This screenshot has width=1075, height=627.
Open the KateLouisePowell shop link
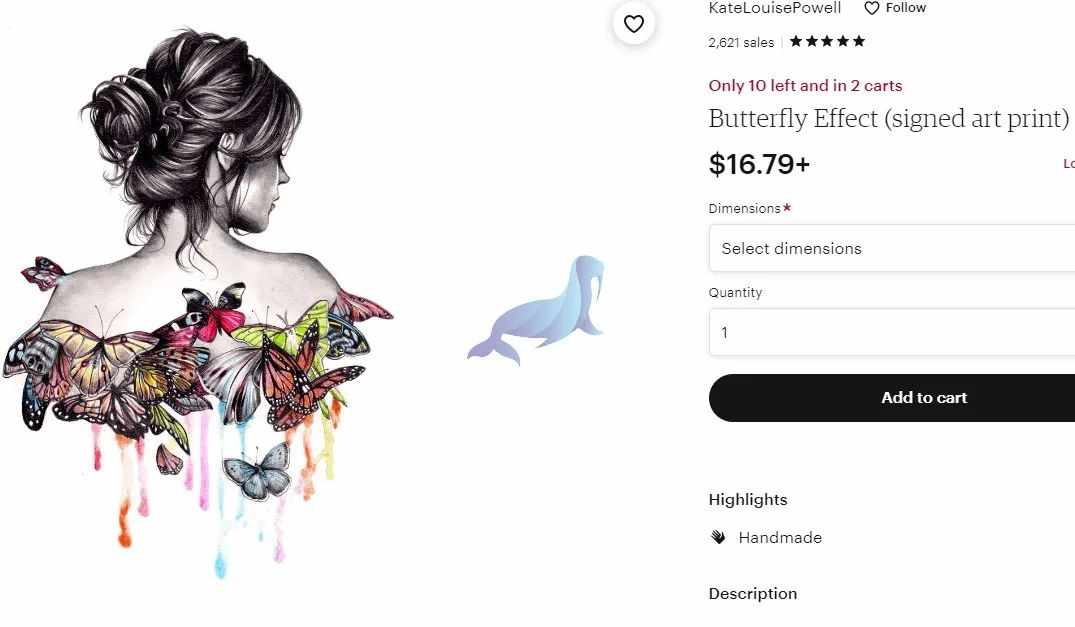[775, 8]
